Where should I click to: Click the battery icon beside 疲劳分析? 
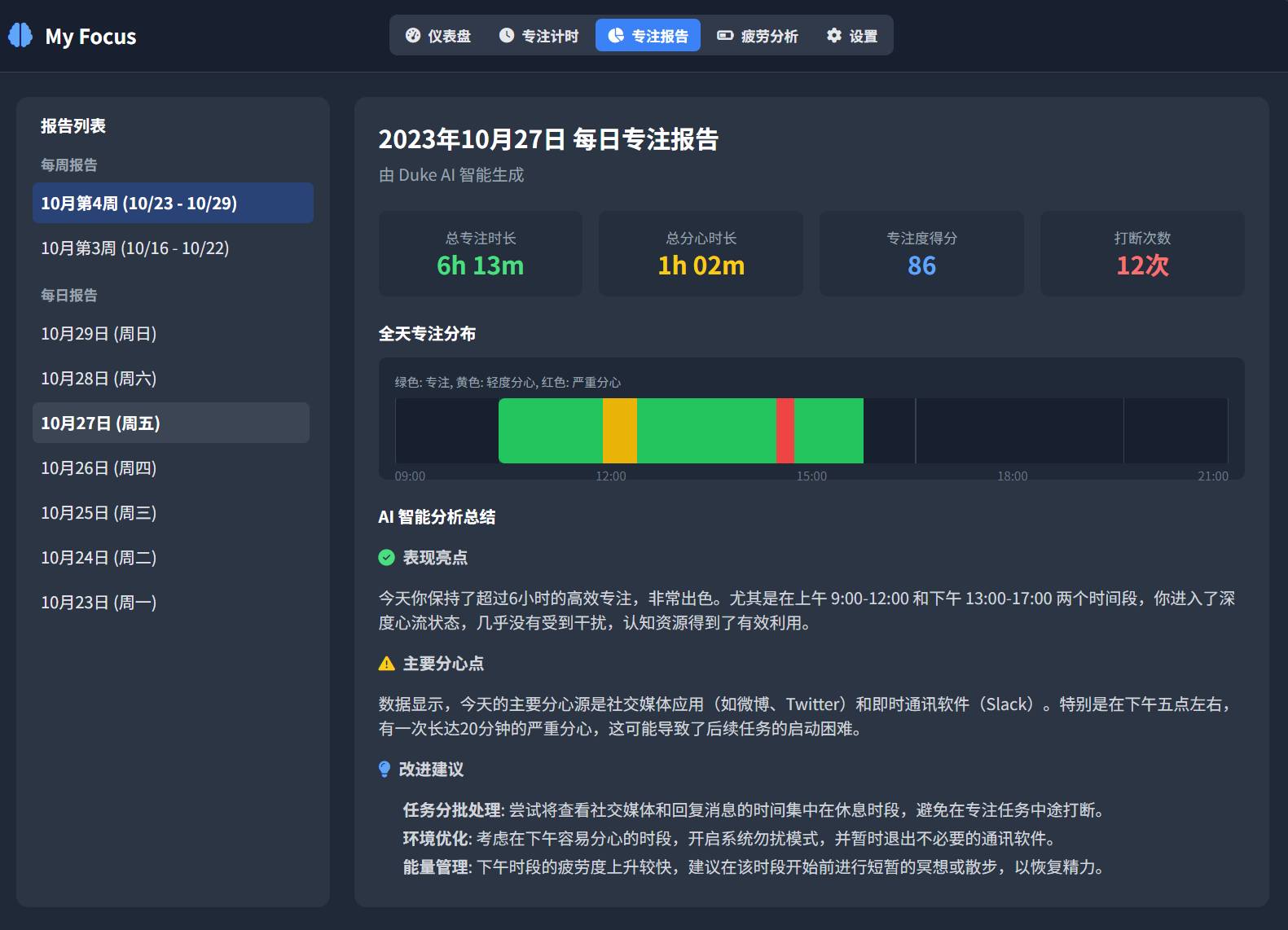[725, 35]
